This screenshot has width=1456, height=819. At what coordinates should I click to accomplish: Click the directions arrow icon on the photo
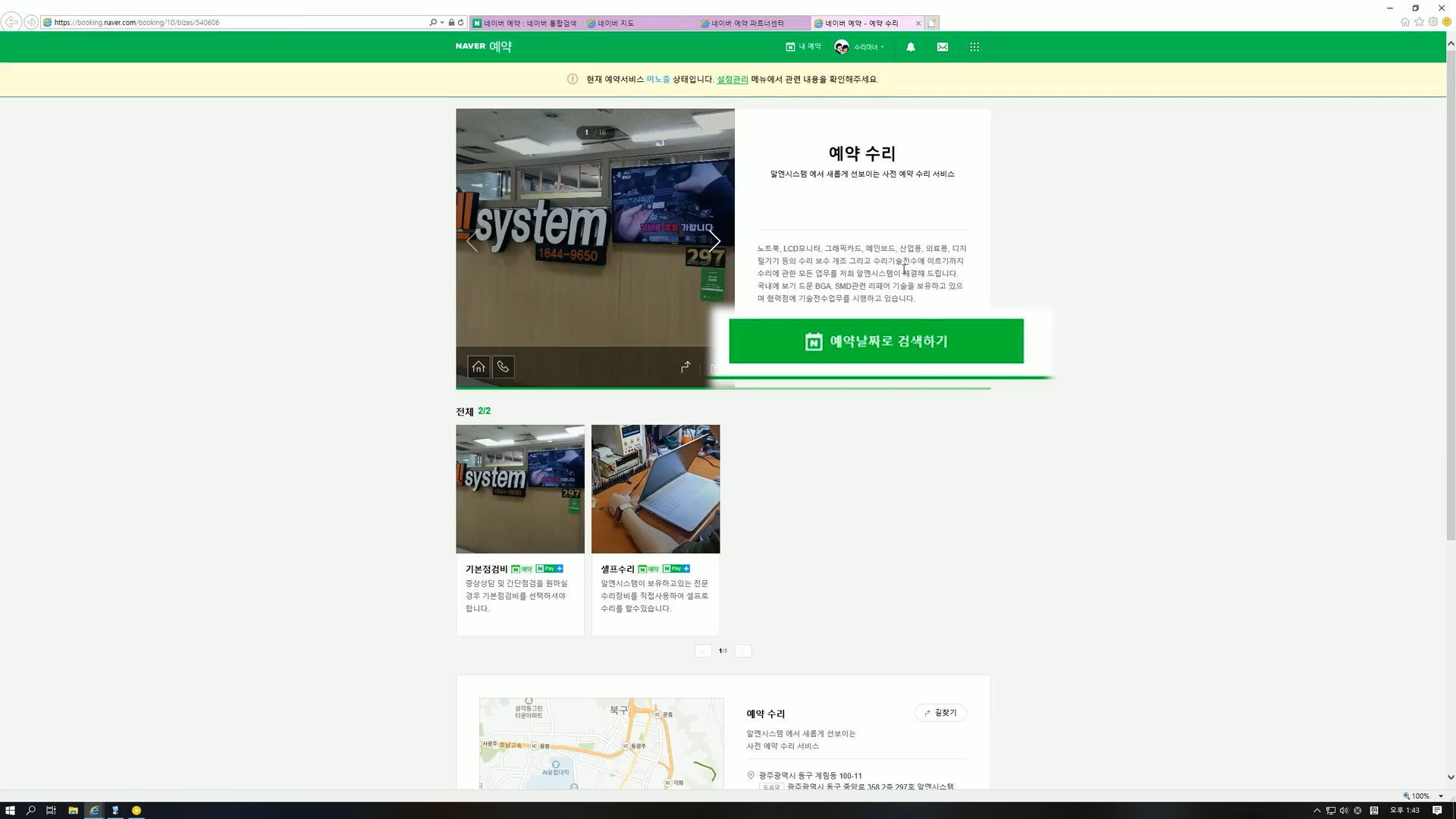(x=686, y=367)
